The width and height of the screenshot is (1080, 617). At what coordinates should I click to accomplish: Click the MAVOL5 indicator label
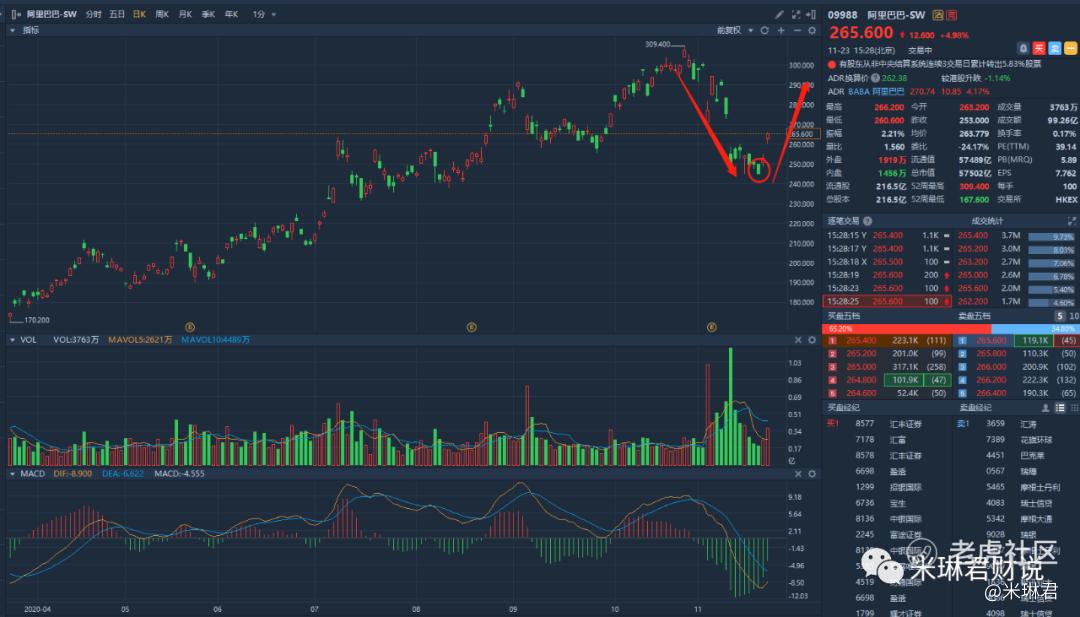click(x=140, y=340)
